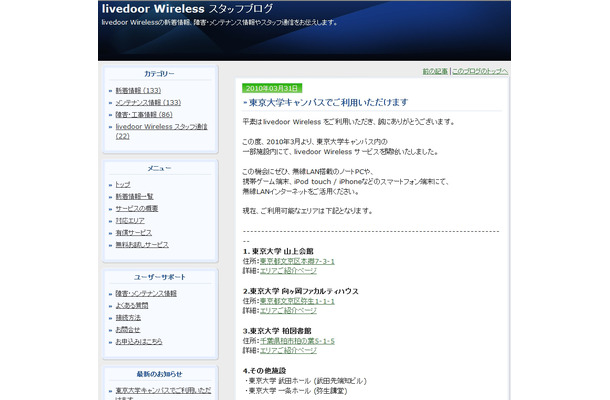Open よくある質問 support link
Screen dimensions: 610x400
131,306
